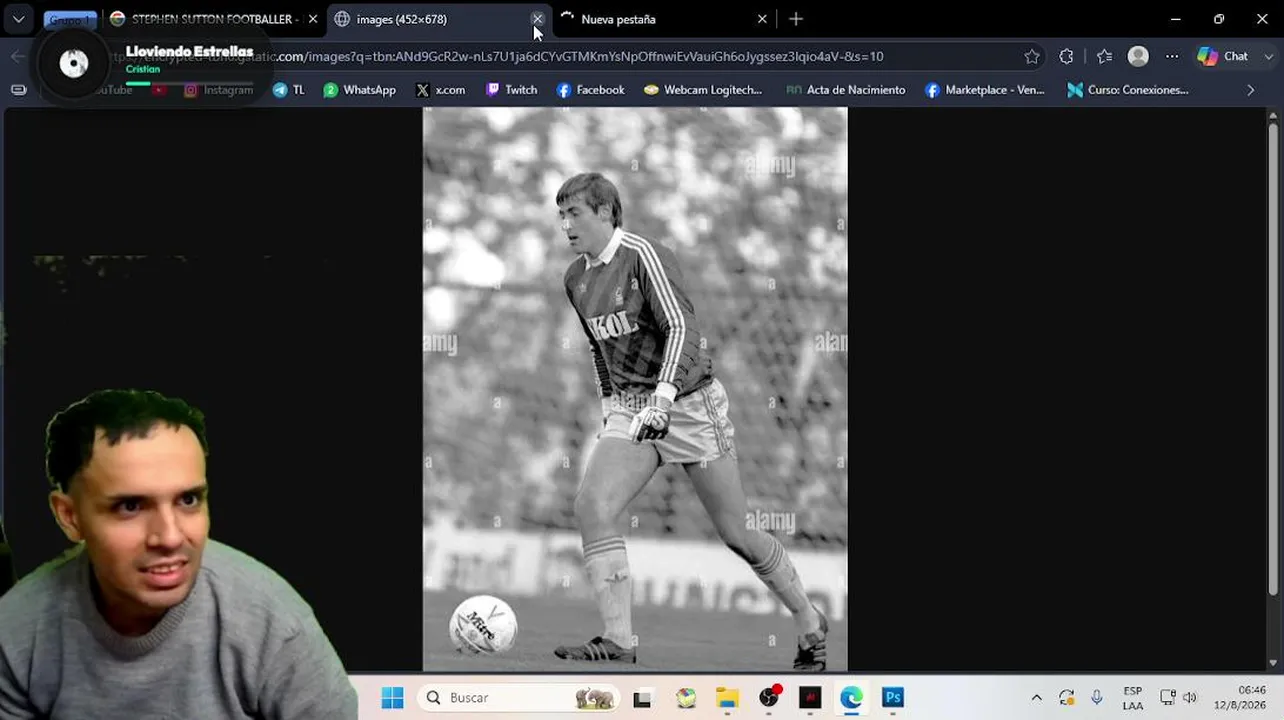This screenshot has height=720, width=1284.
Task: Open the volume speaker tray icon
Action: 1189,698
